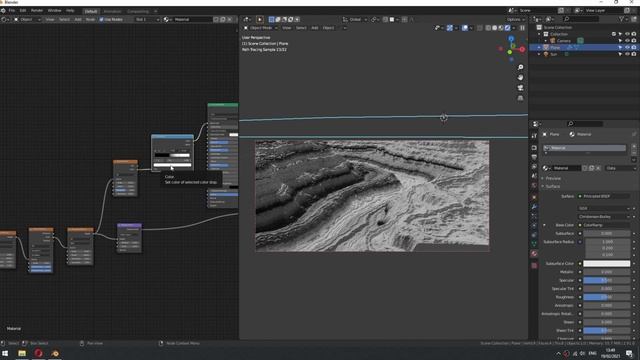Open the Render menu
This screenshot has height=360, width=640.
[x=37, y=11]
